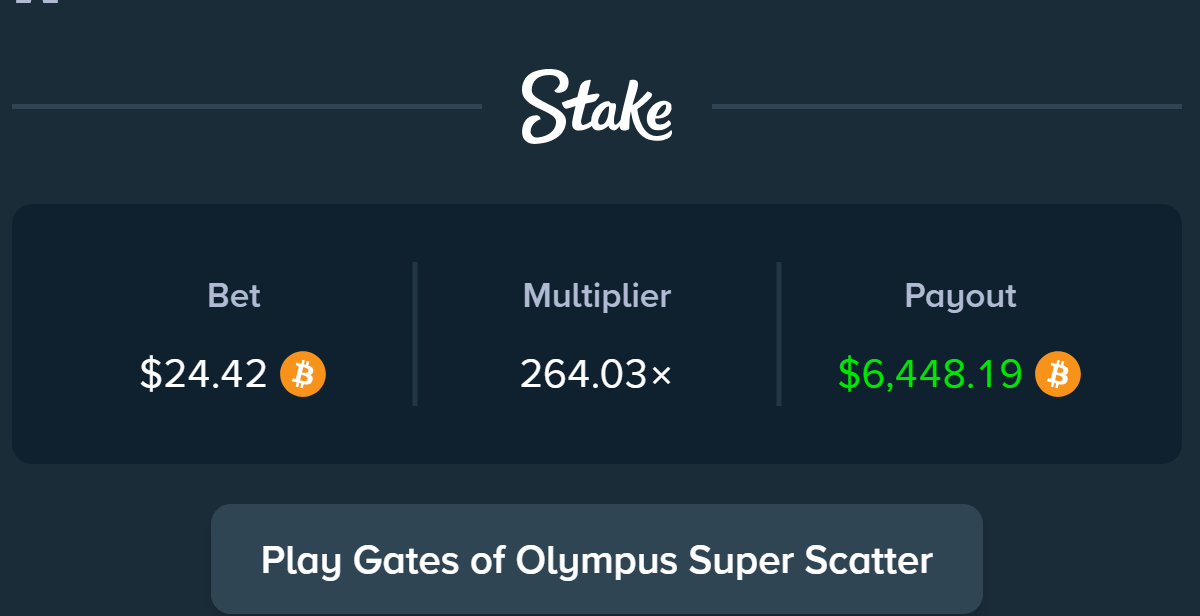Click the vertical divider between Bet and Multiplier
This screenshot has height=616, width=1200.
click(415, 334)
